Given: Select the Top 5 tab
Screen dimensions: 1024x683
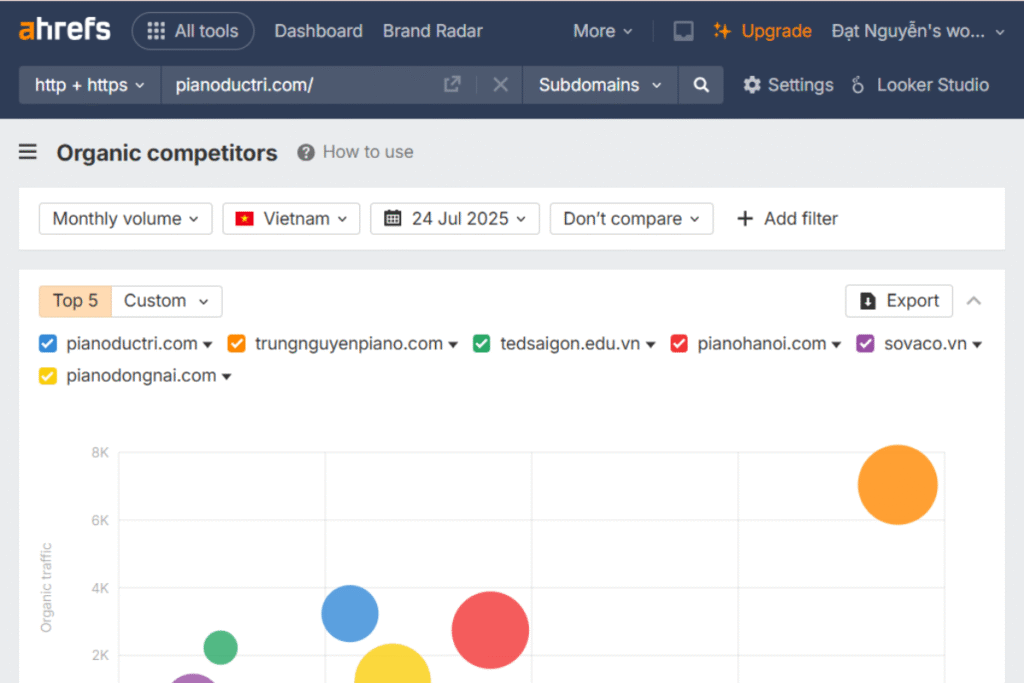Looking at the screenshot, I should tap(75, 301).
